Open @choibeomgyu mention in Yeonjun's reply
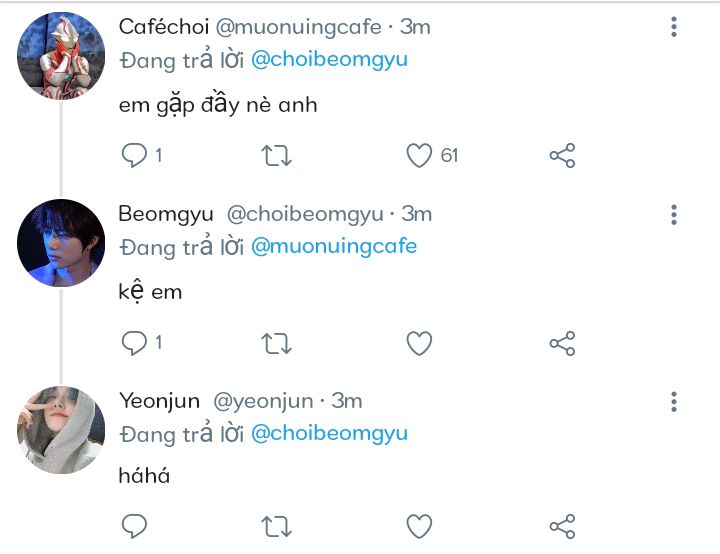The width and height of the screenshot is (720, 554). click(329, 433)
